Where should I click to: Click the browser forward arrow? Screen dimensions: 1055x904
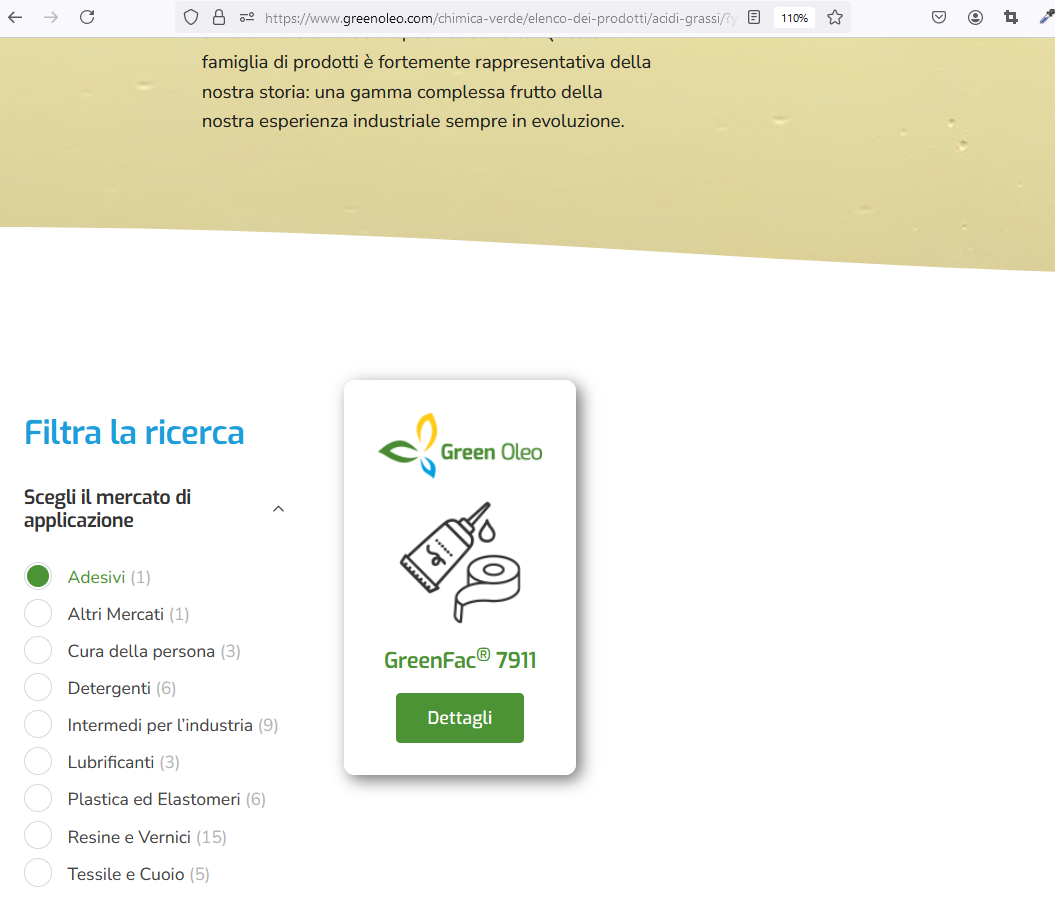tap(50, 17)
